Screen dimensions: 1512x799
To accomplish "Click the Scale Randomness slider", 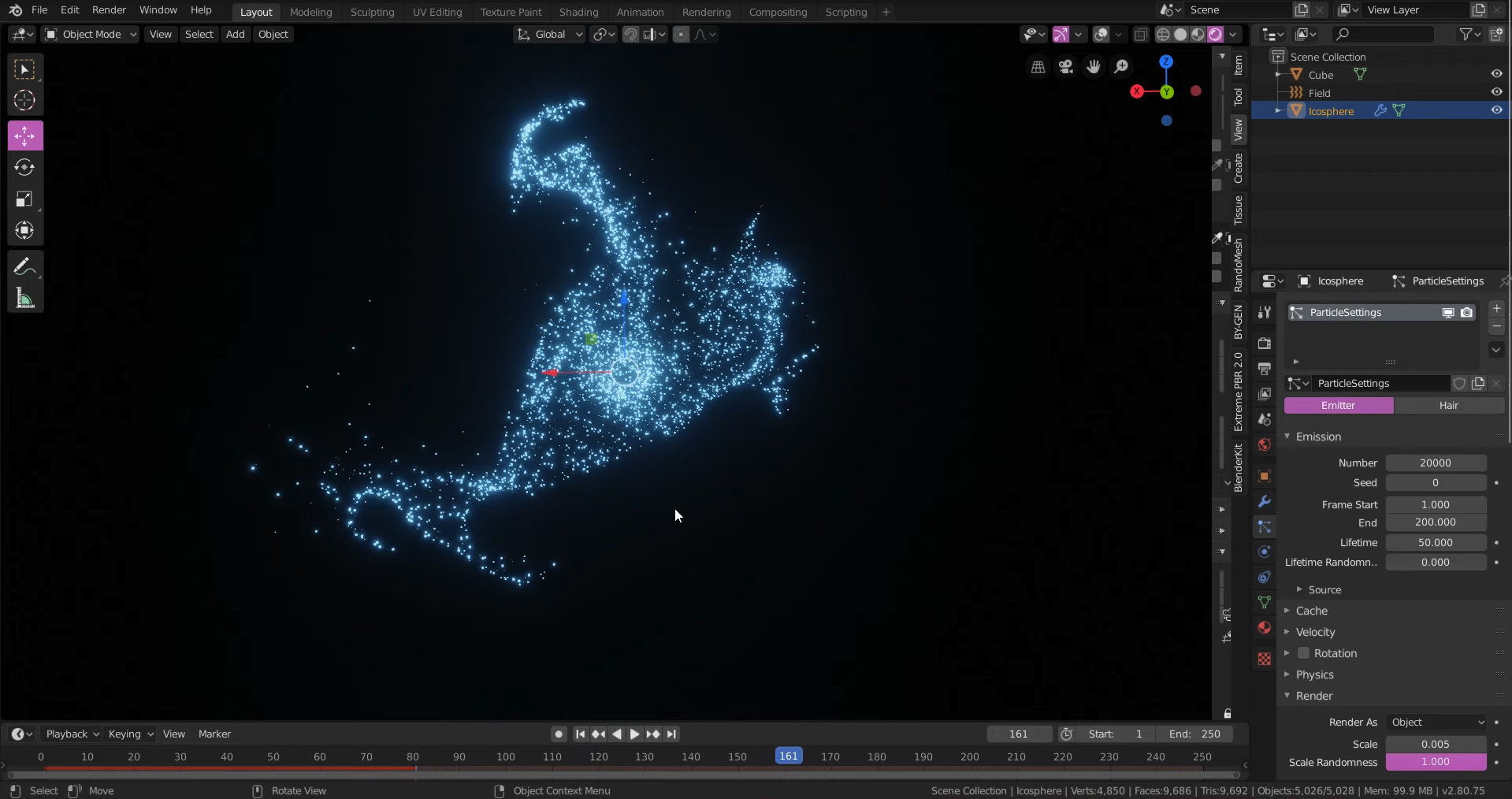I will [1435, 762].
